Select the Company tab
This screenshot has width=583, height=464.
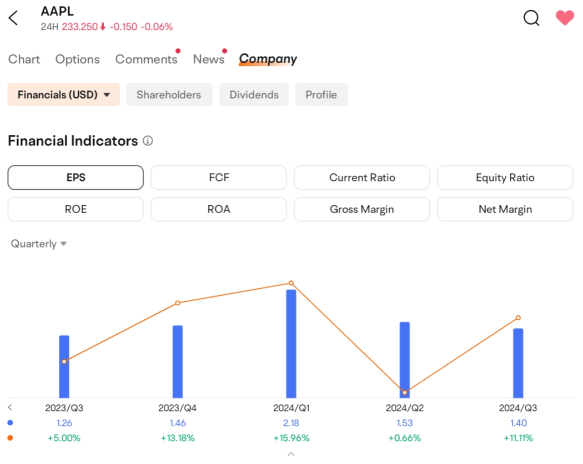(x=268, y=59)
